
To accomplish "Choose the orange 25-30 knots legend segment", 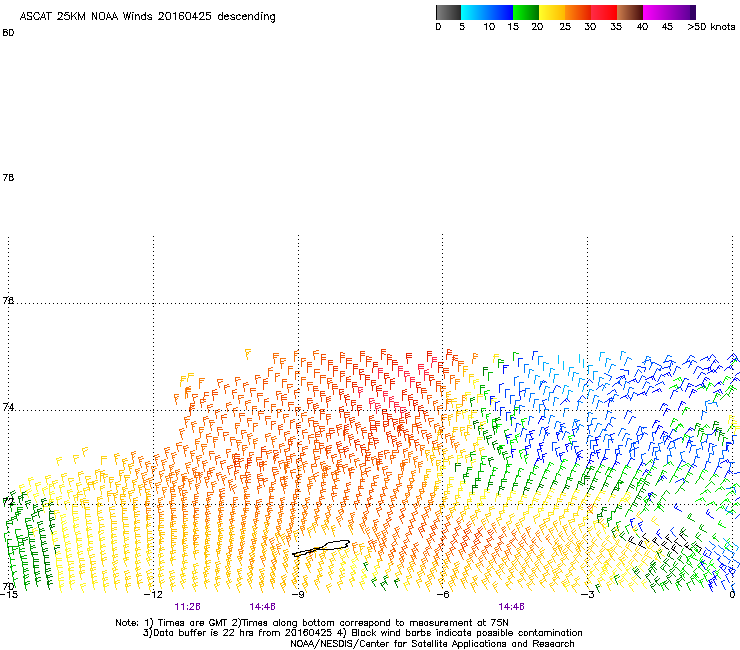I will [578, 12].
